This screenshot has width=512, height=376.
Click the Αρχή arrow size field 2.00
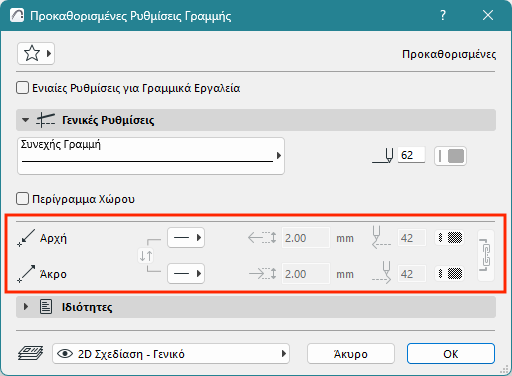coord(306,238)
